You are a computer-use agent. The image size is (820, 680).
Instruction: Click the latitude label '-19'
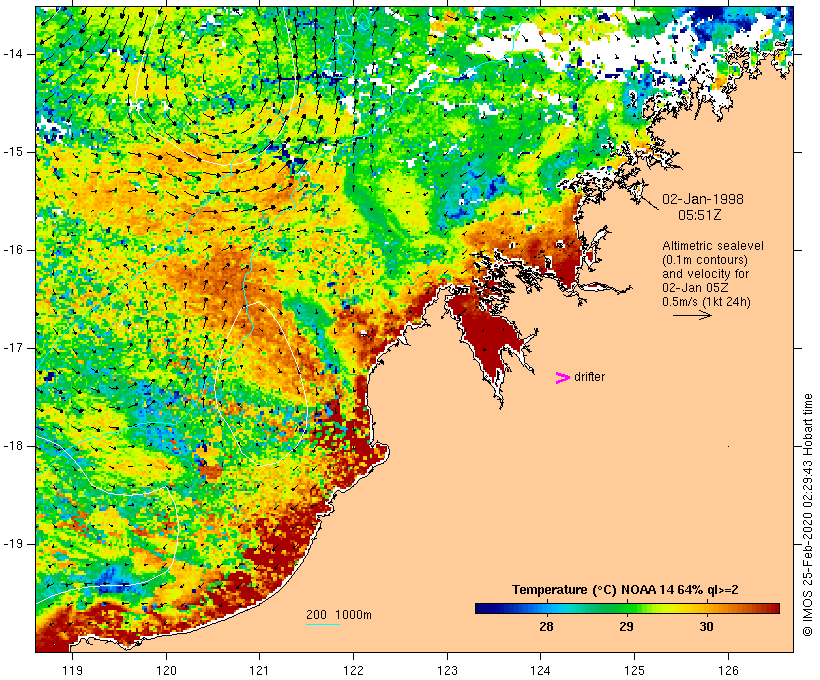tap(13, 544)
